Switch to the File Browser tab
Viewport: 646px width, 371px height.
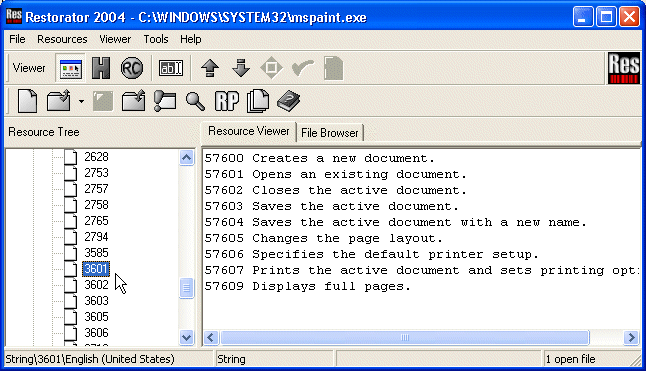(x=330, y=133)
